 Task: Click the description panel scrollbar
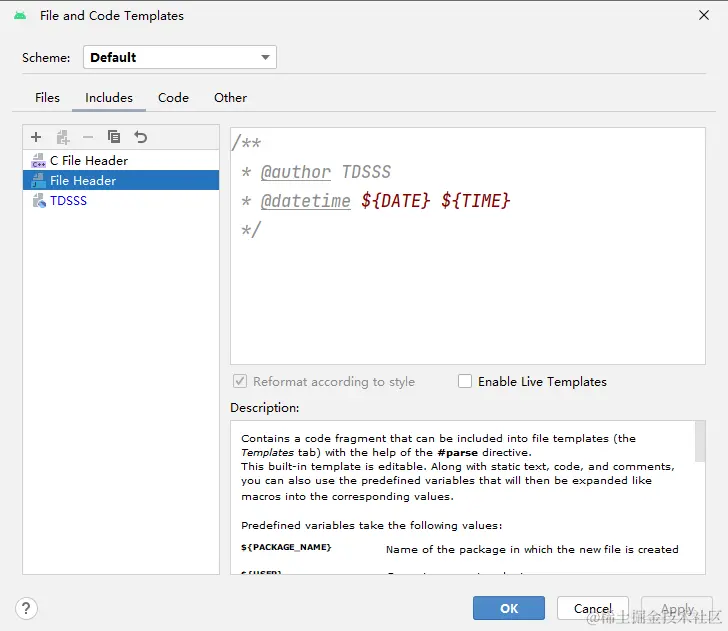click(x=700, y=442)
